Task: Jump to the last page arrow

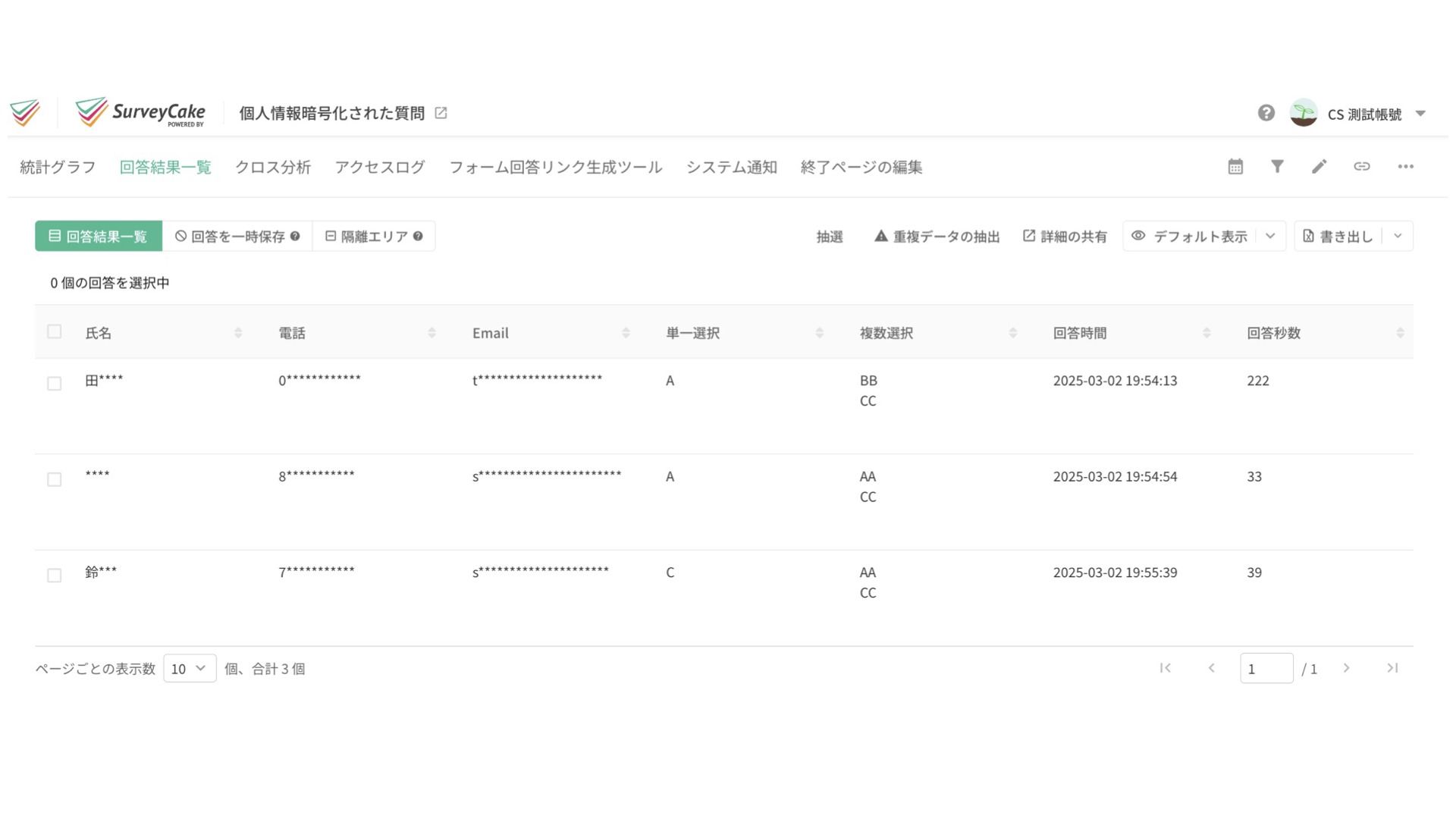Action: click(x=1392, y=668)
